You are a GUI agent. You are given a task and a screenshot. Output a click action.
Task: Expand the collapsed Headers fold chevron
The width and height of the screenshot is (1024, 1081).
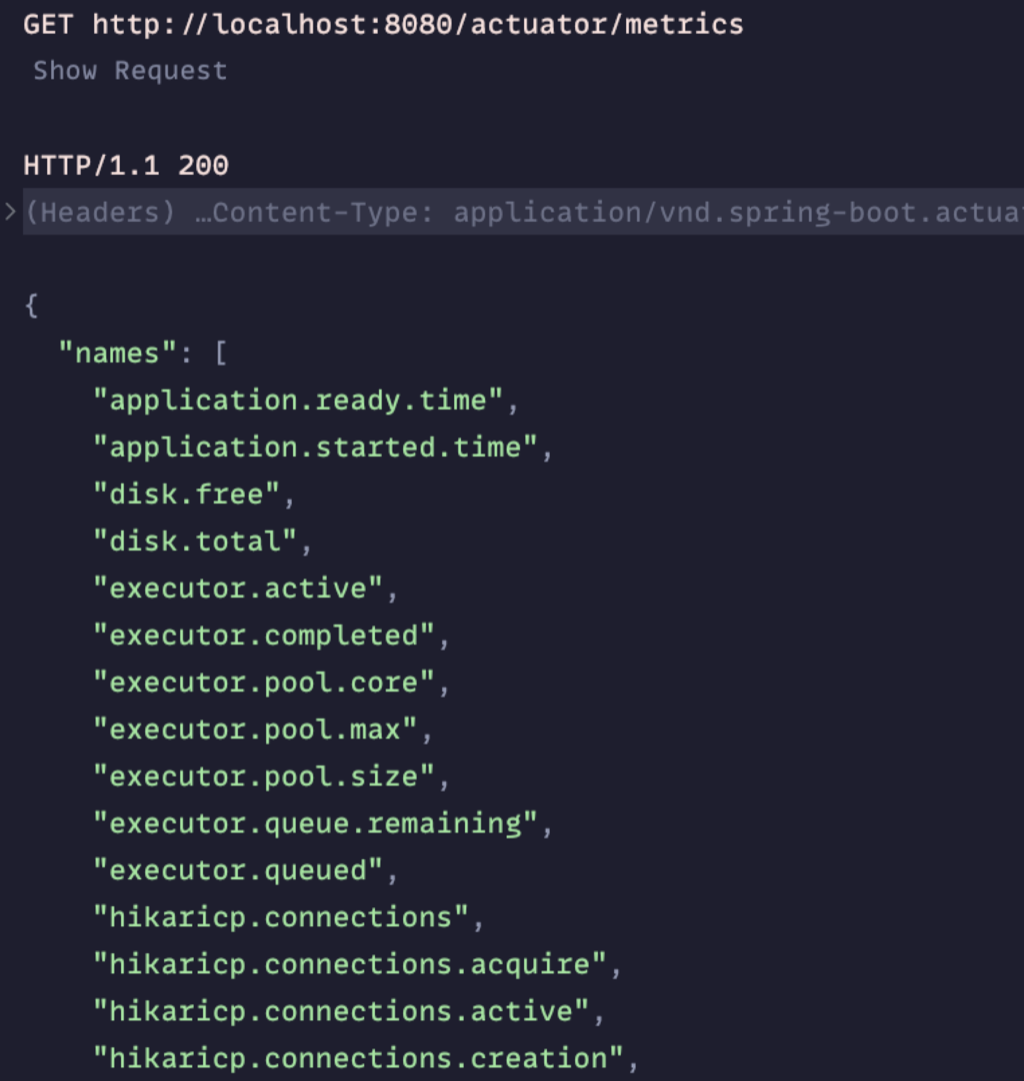tap(10, 212)
